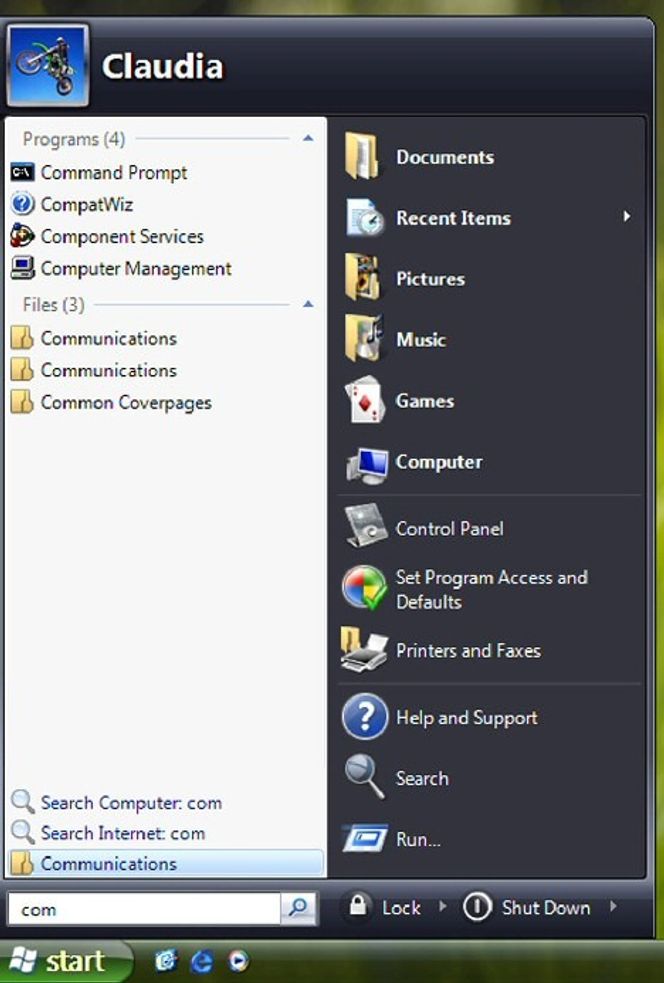Open Printers and Faxes icon
664x983 pixels.
364,649
